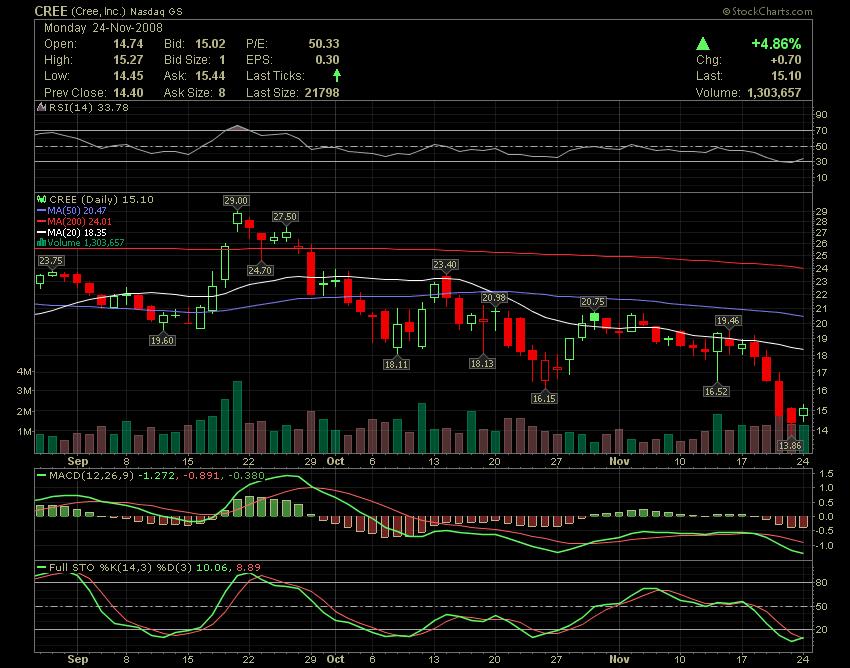
Task: Click the CREE ticker symbol title
Action: pyautogui.click(x=51, y=11)
